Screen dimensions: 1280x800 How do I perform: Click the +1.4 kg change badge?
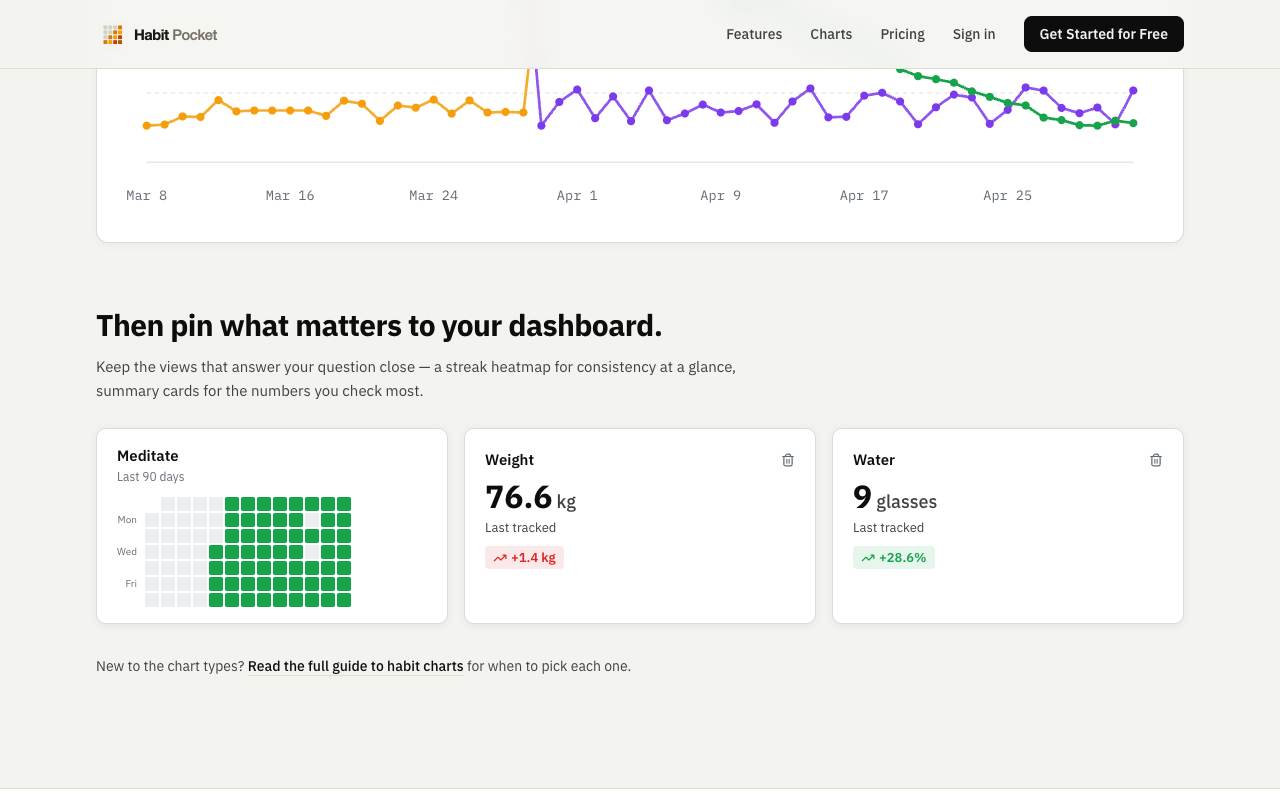coord(525,558)
